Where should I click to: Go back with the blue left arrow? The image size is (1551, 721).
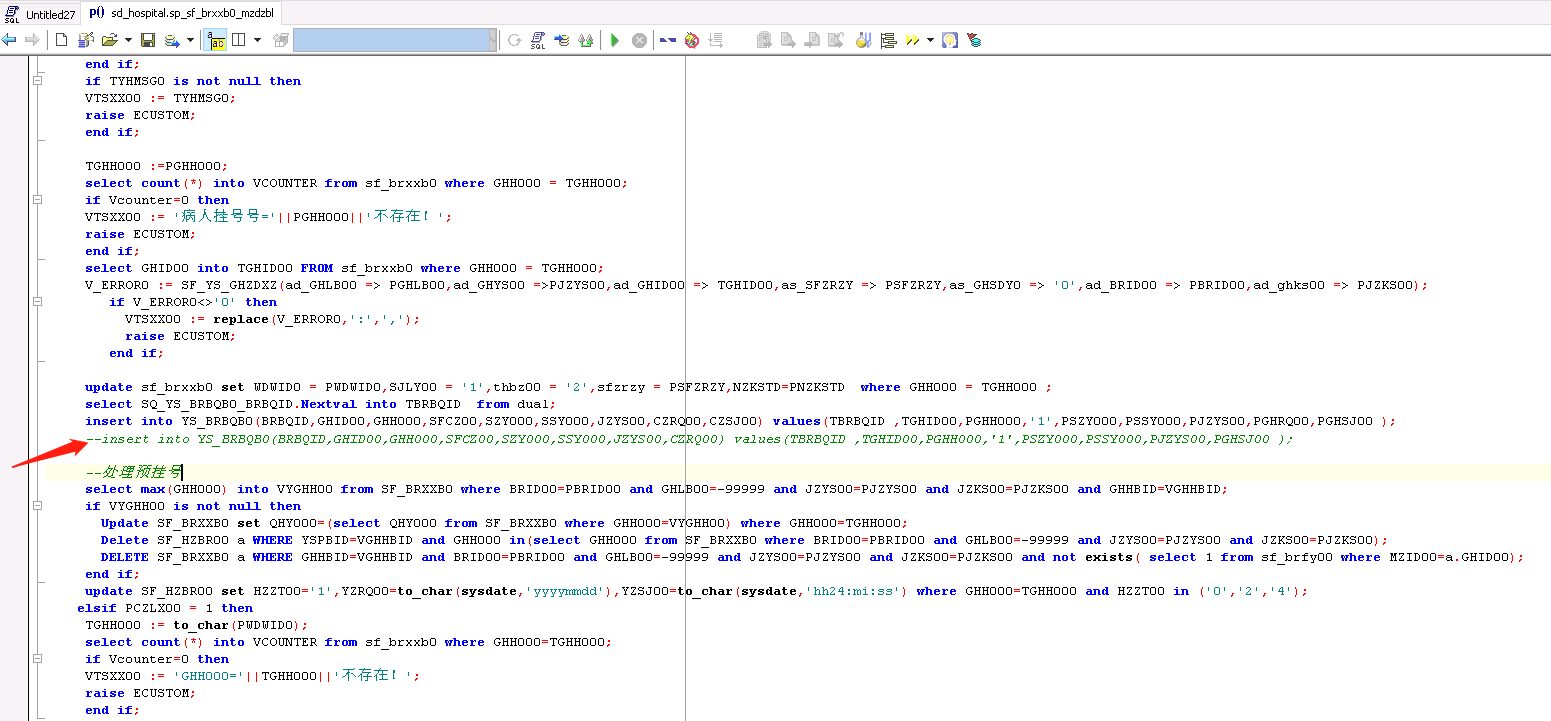[x=9, y=40]
